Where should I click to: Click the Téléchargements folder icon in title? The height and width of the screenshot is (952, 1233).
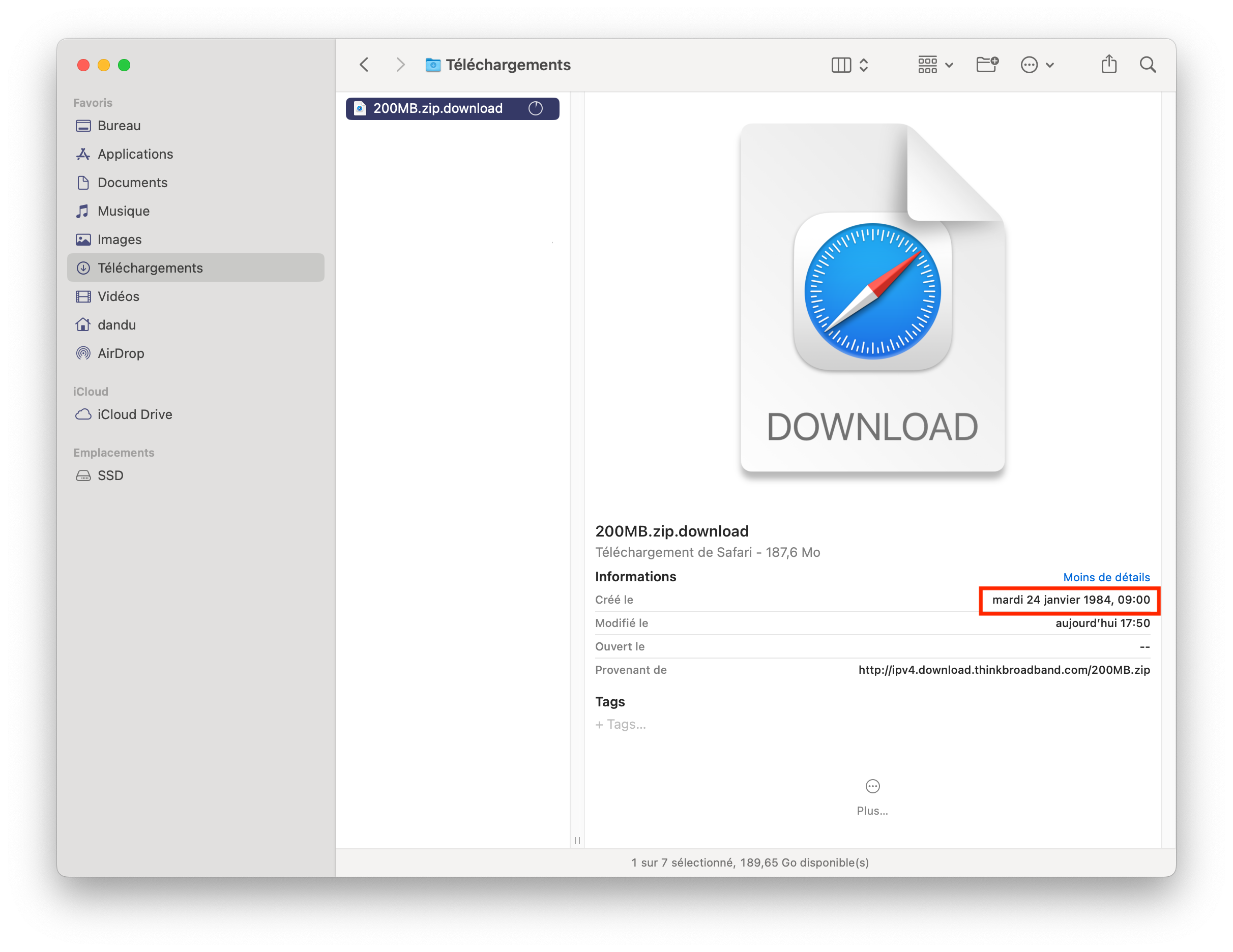click(433, 65)
